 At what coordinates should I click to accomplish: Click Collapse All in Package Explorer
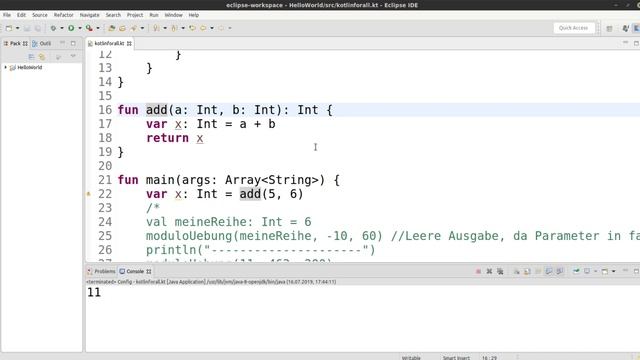coord(31,57)
